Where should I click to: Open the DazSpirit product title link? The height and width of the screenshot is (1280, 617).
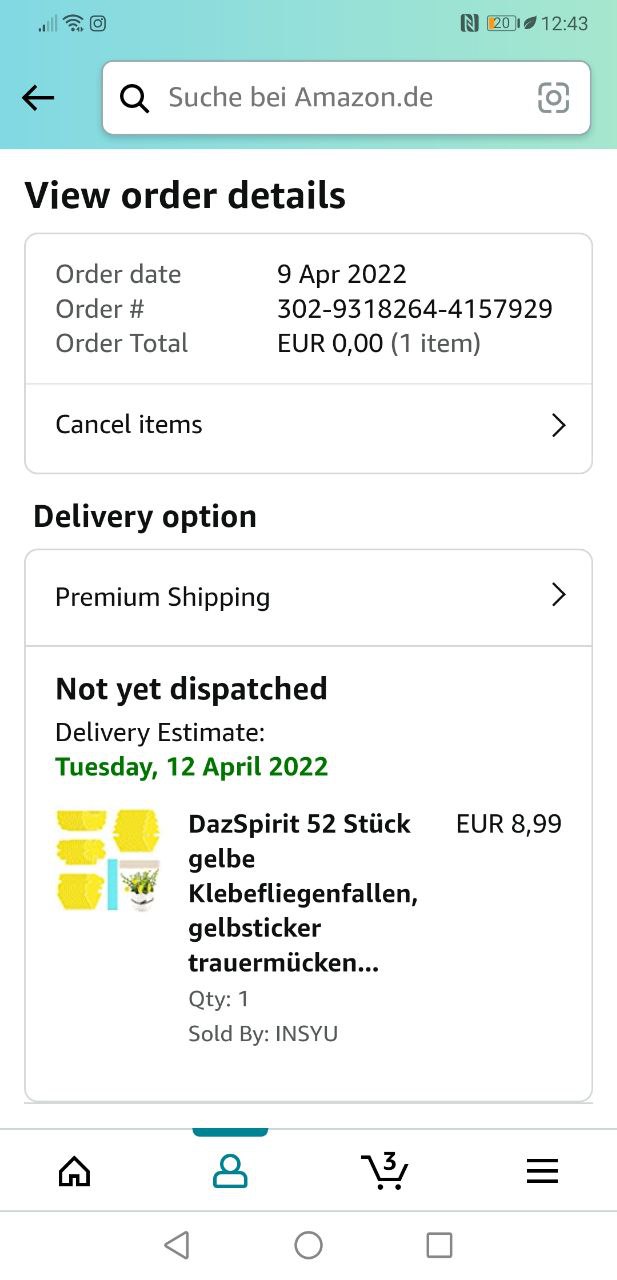[301, 893]
